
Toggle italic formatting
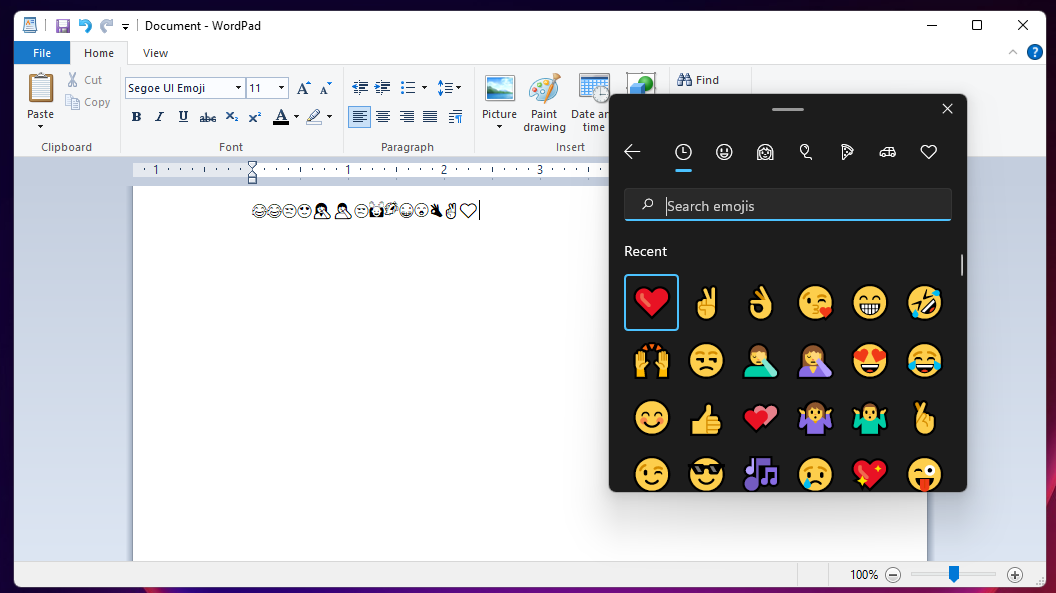pyautogui.click(x=160, y=116)
